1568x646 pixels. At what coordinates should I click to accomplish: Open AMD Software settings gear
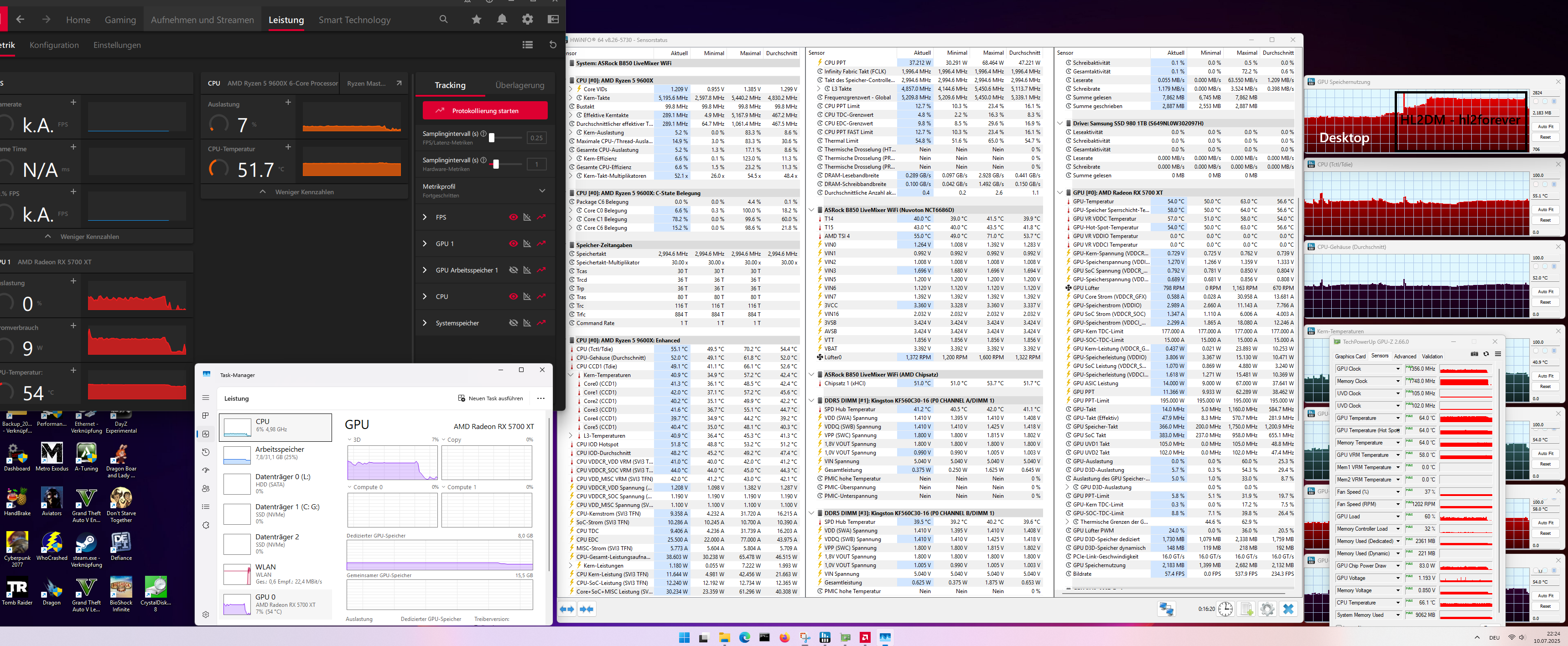[527, 20]
